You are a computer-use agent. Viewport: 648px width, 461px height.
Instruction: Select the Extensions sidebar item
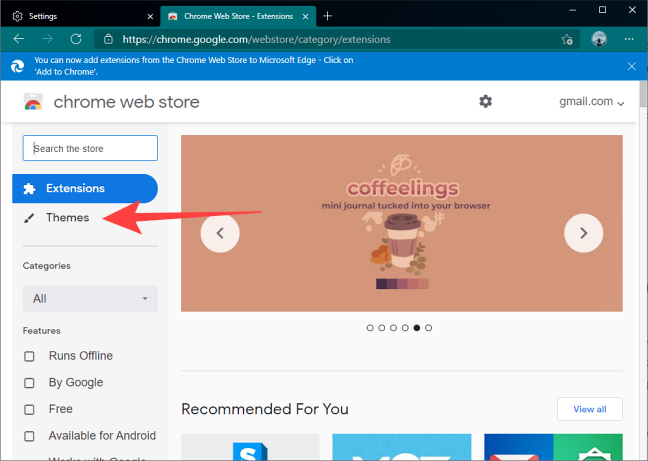pos(85,188)
